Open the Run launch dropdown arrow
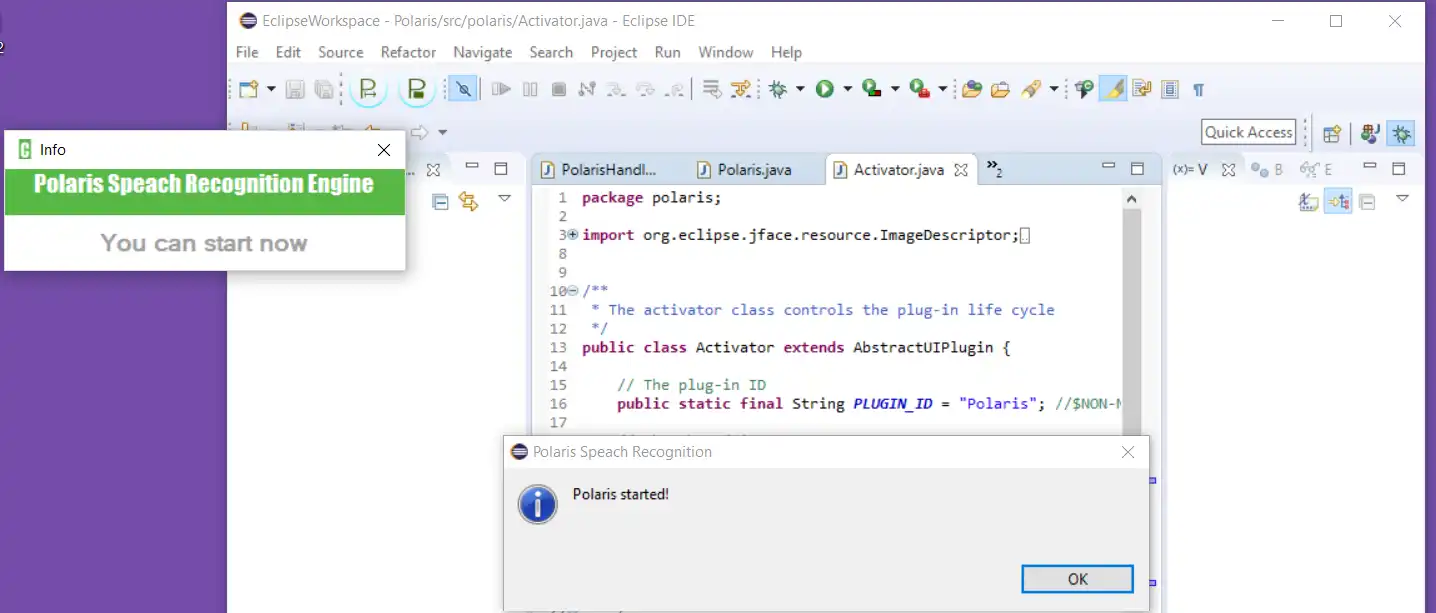This screenshot has height=613, width=1436. [x=847, y=89]
